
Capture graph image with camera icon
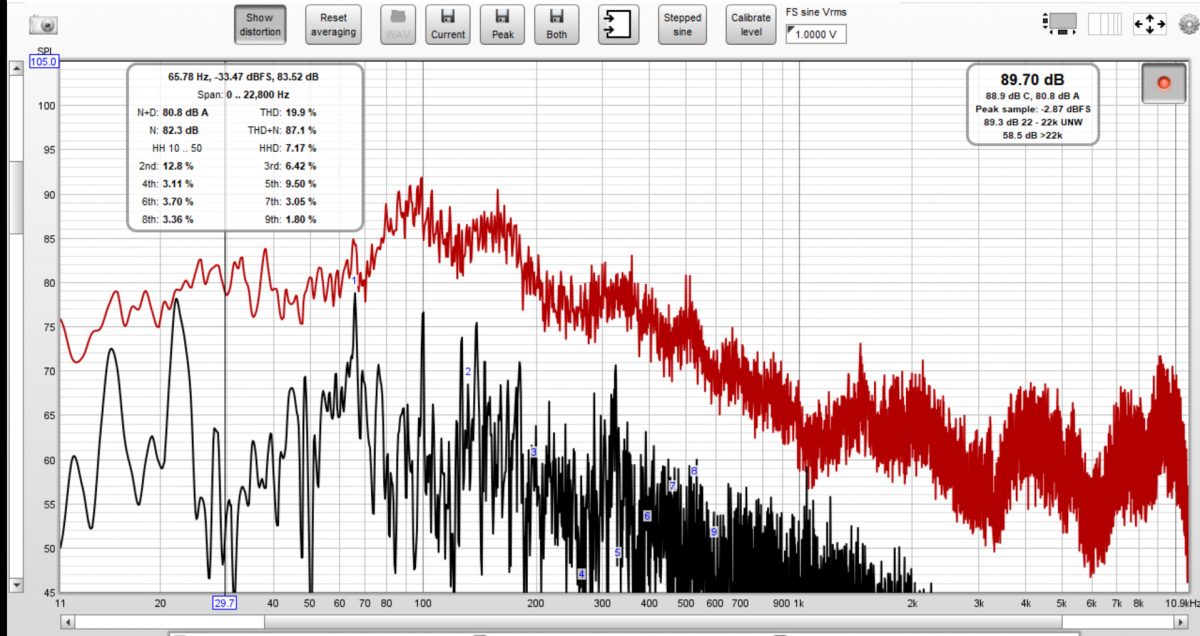tap(43, 23)
